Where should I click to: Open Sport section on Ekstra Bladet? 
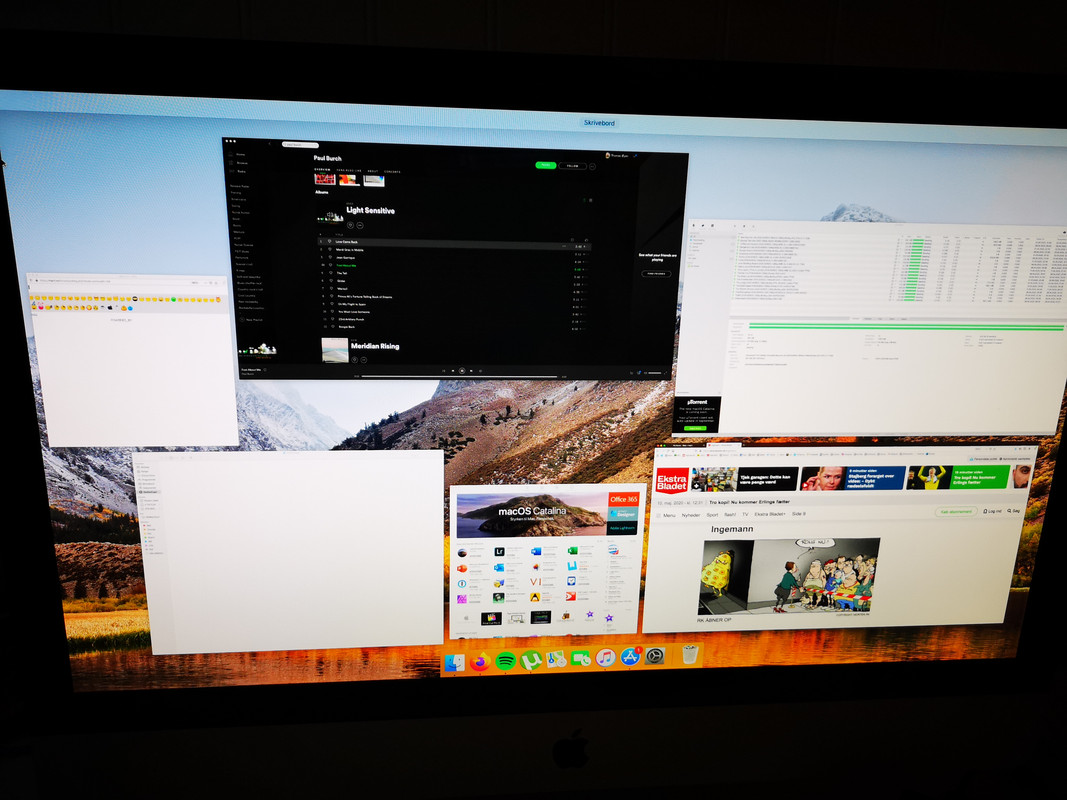point(712,515)
